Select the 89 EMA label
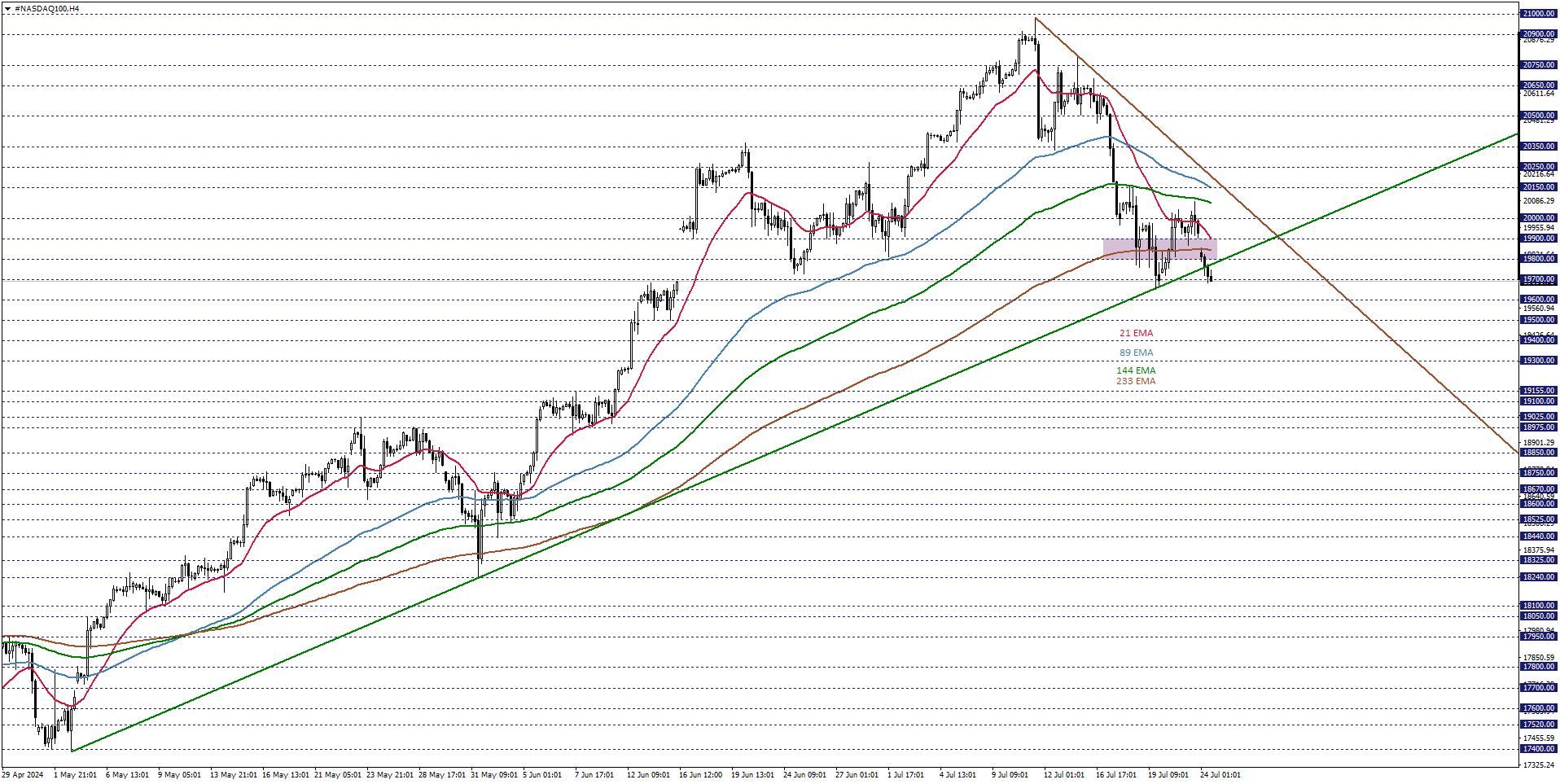Viewport: 1560px width, 784px height. pyautogui.click(x=1136, y=353)
